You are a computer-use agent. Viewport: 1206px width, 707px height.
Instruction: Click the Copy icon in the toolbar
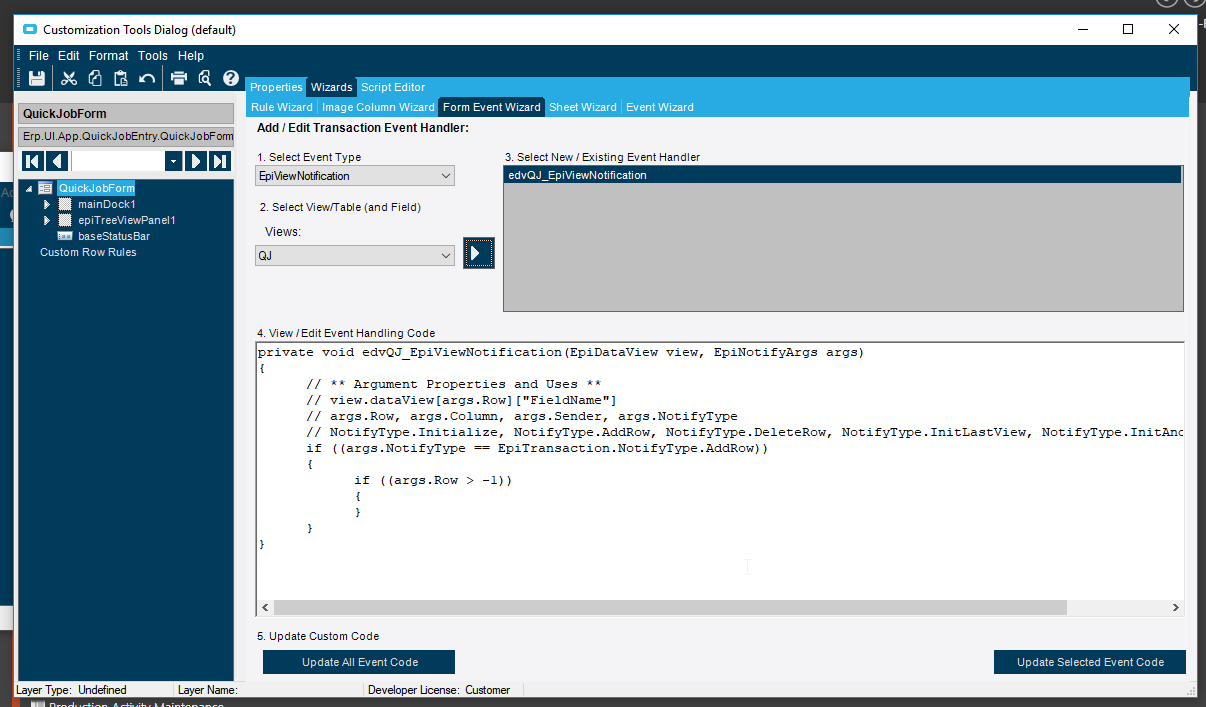pos(95,78)
